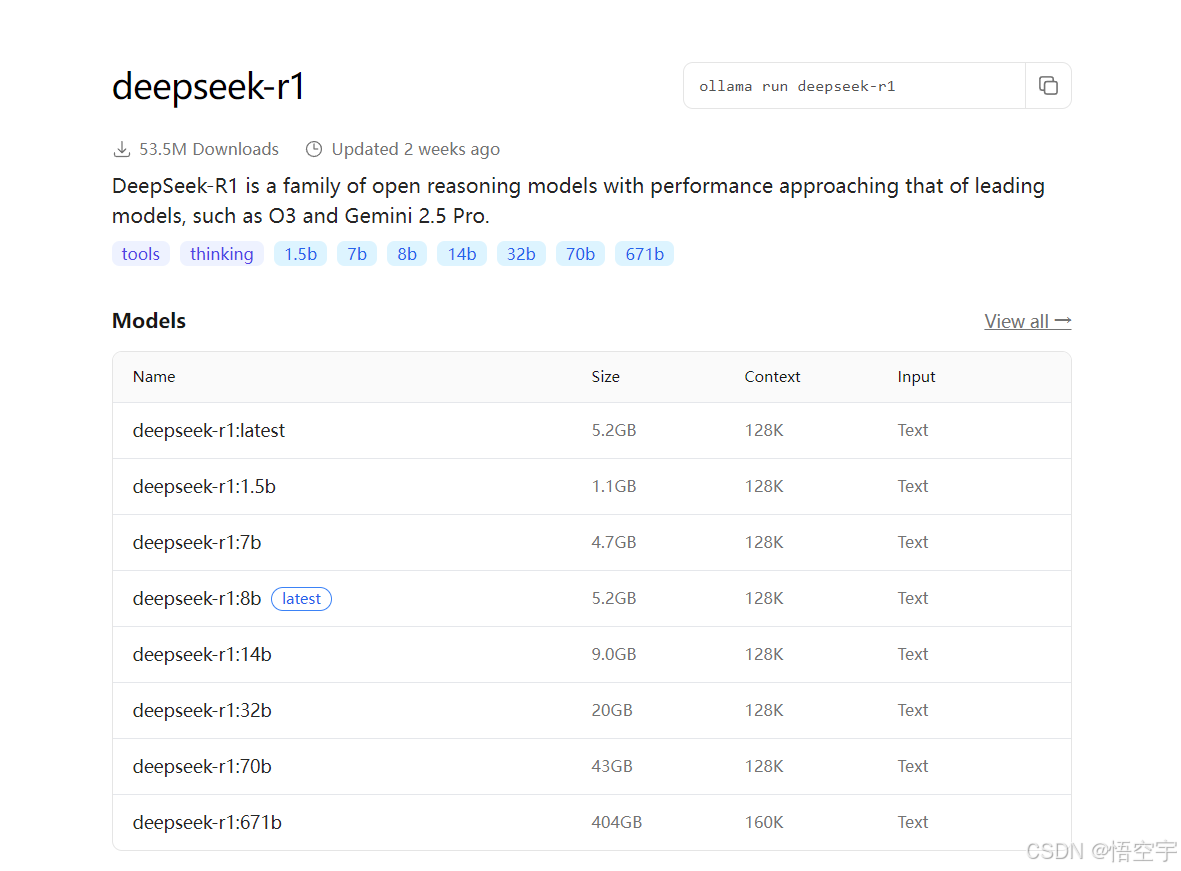Click the downloads arrow icon
Screen dimensions: 1181x871
tap(122, 149)
